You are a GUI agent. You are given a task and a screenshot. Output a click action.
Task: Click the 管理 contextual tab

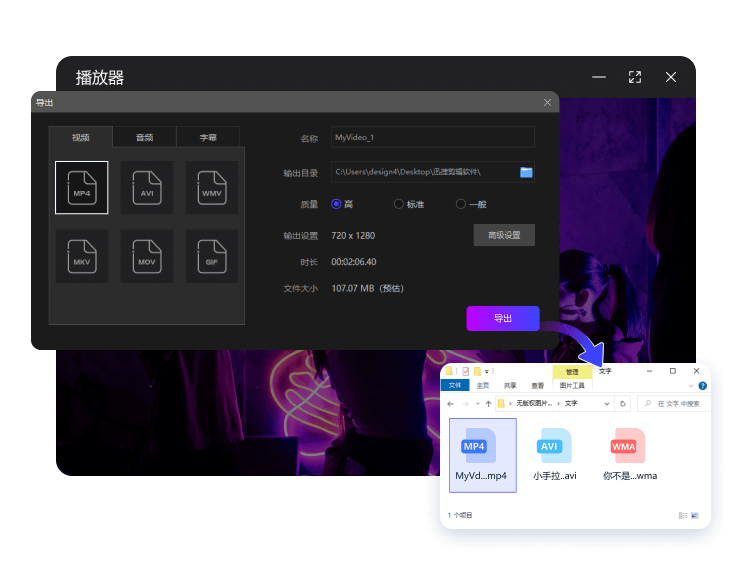coord(572,372)
